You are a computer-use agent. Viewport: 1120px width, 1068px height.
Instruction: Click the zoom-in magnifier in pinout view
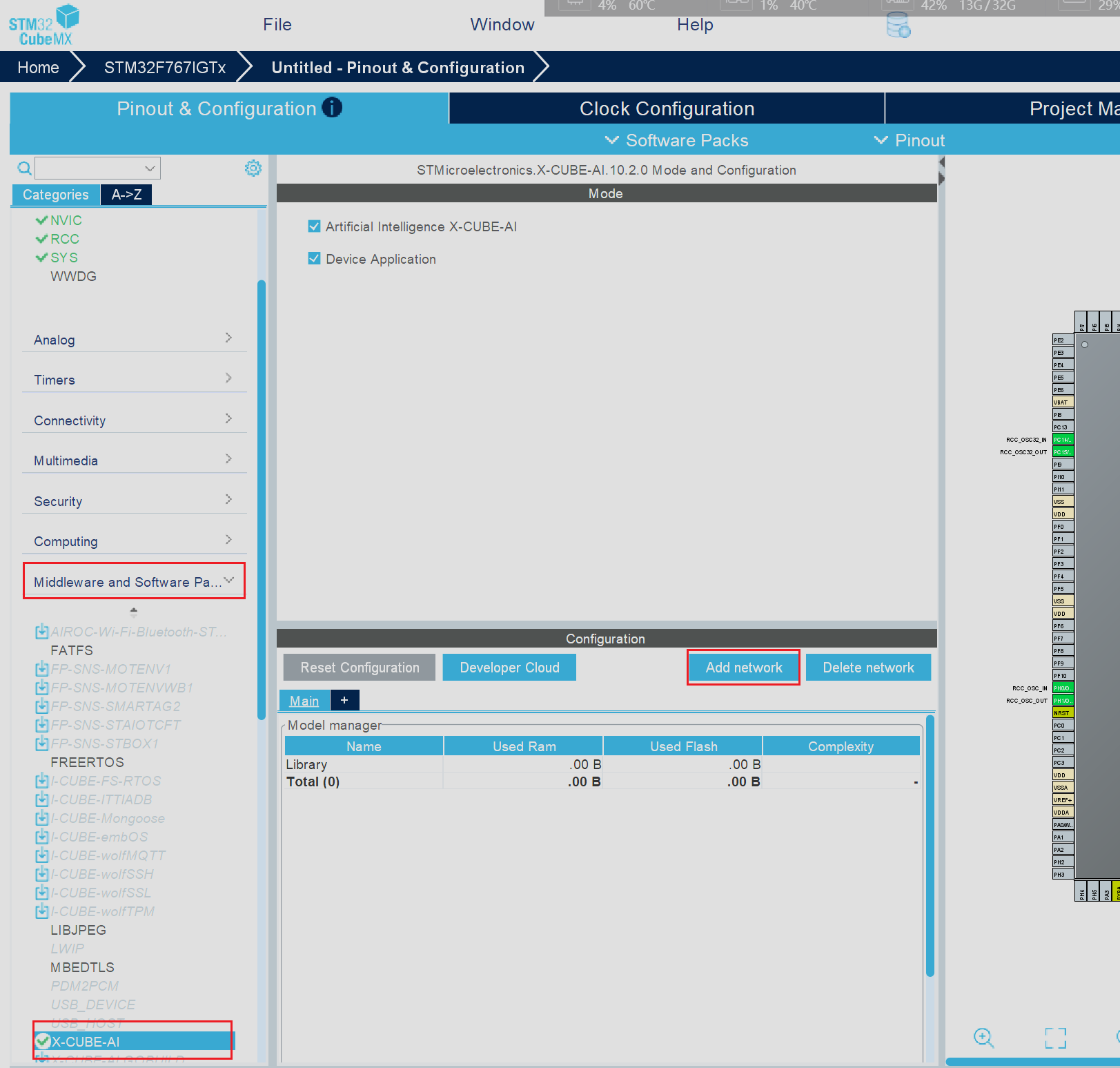tap(983, 1038)
